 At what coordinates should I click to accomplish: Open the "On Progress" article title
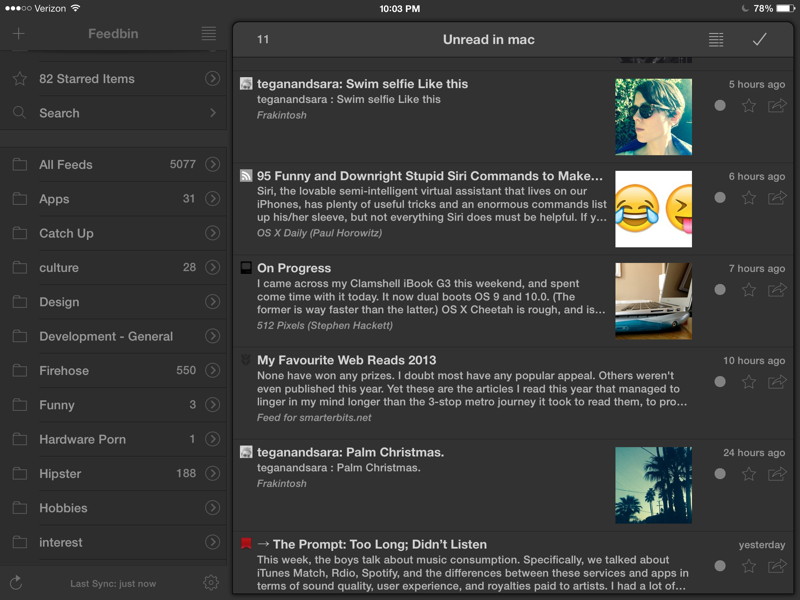294,268
